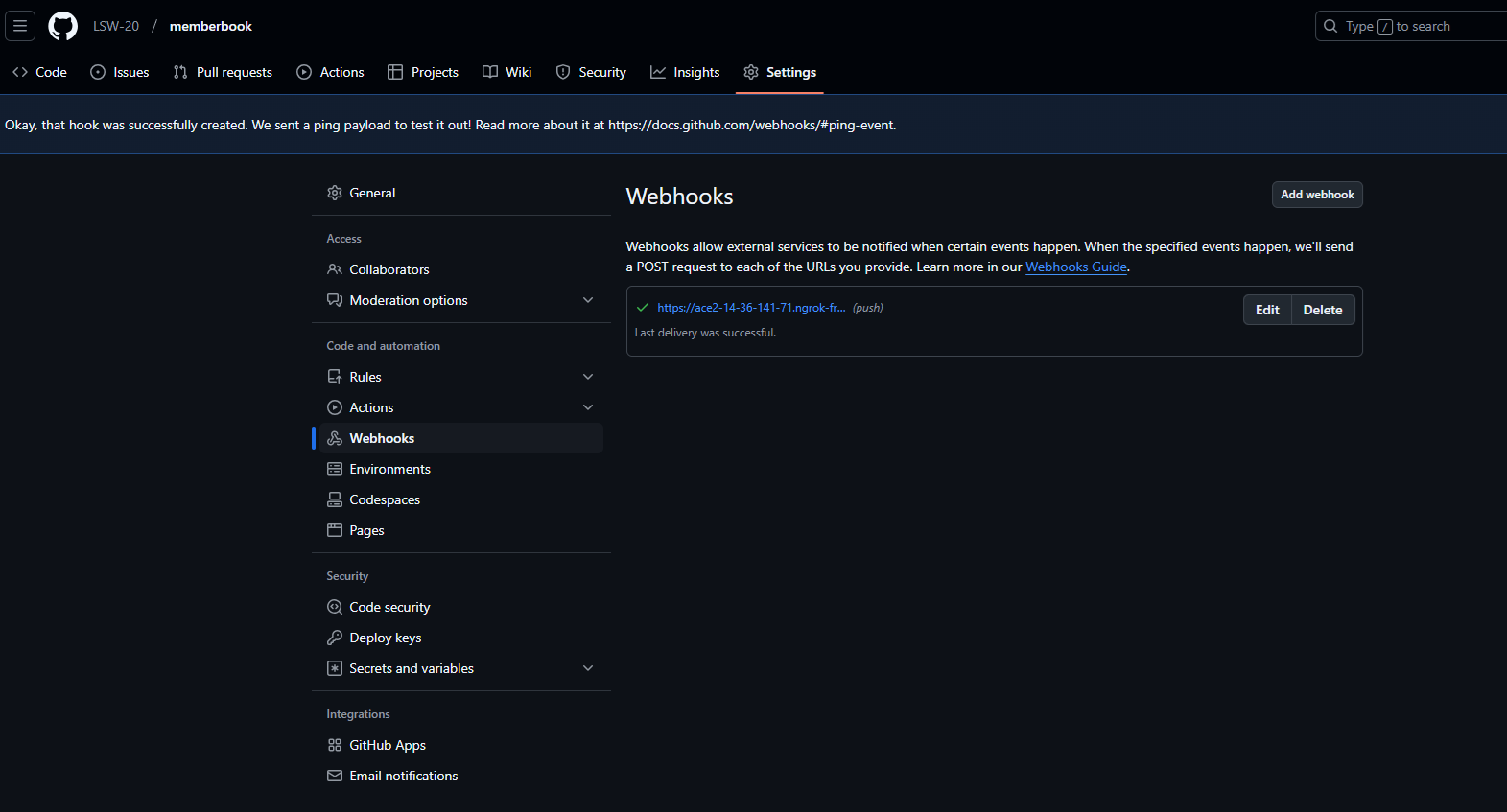Image resolution: width=1507 pixels, height=812 pixels.
Task: Click the Pages browser icon
Action: (335, 530)
